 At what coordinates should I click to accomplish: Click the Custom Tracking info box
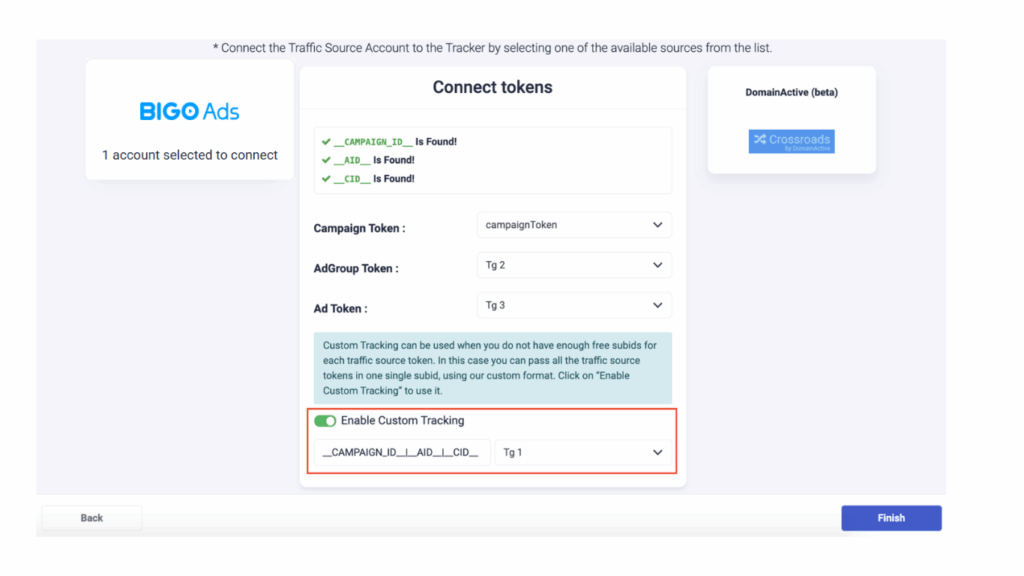click(492, 368)
